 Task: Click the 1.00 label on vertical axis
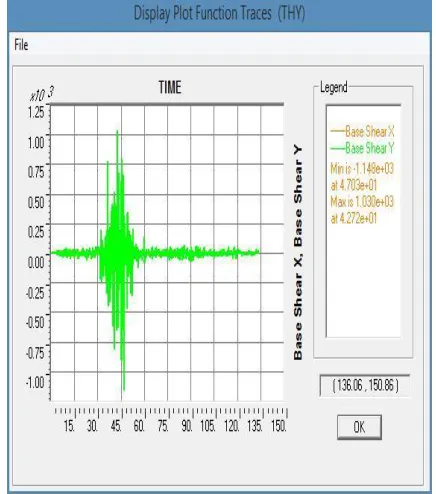tap(36, 143)
